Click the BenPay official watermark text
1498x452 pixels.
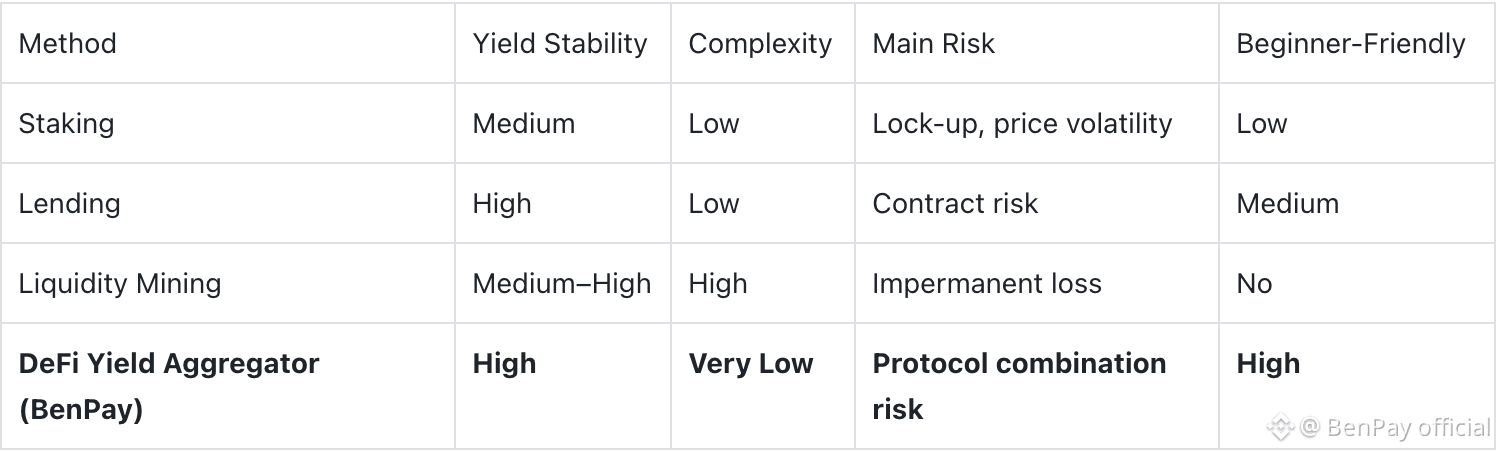point(1408,428)
